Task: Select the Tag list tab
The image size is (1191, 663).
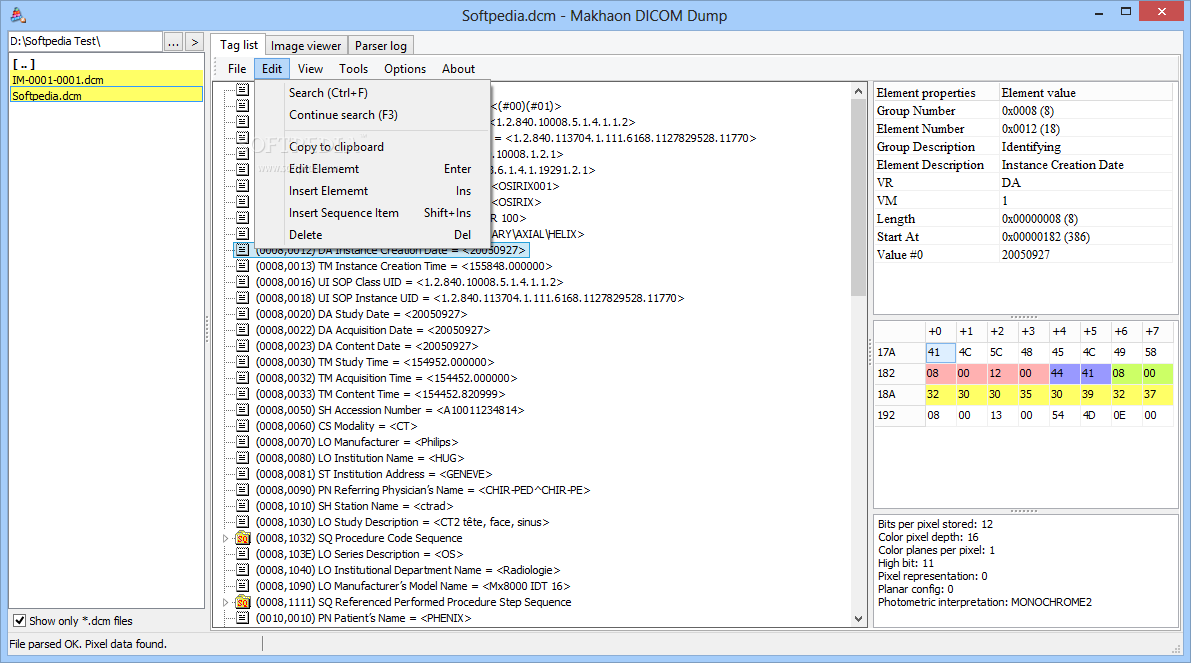Action: point(239,45)
